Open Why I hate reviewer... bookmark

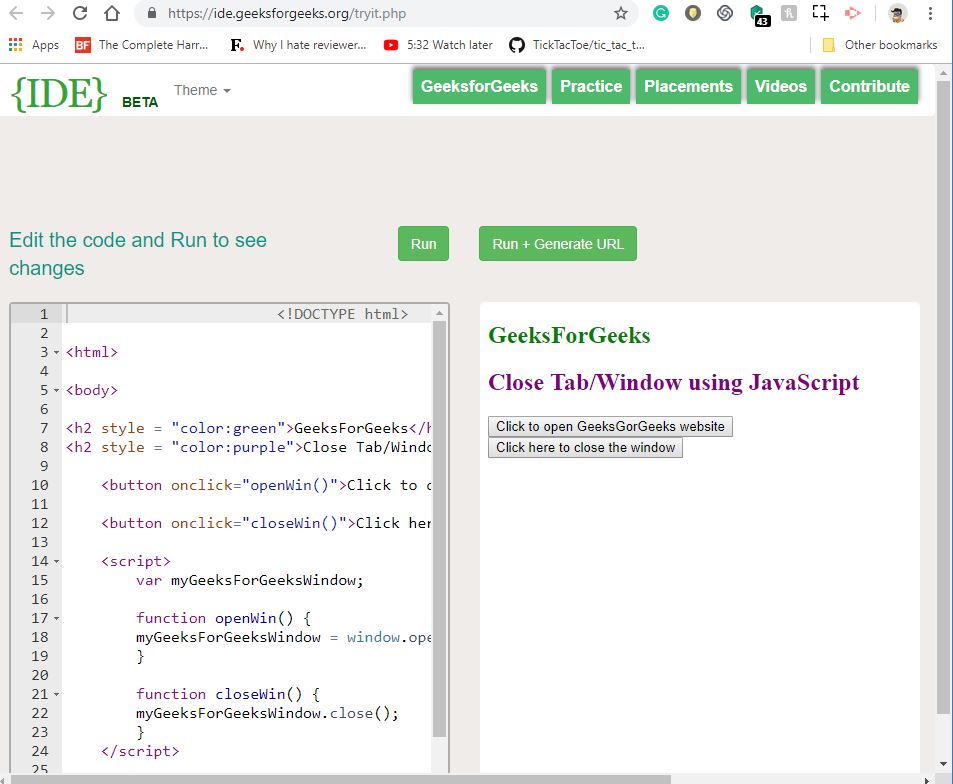(x=298, y=45)
